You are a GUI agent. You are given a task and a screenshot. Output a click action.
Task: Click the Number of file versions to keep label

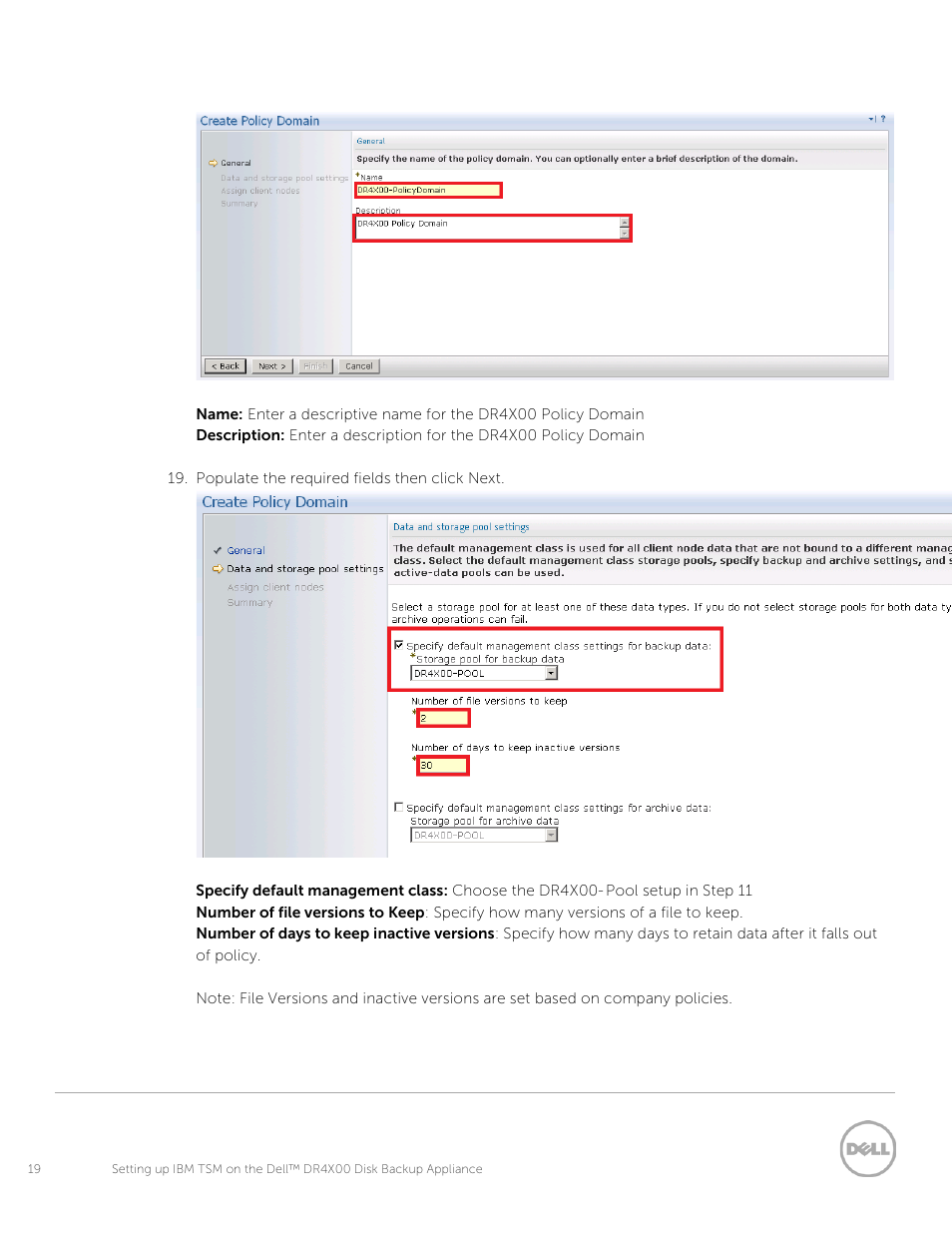tap(489, 701)
